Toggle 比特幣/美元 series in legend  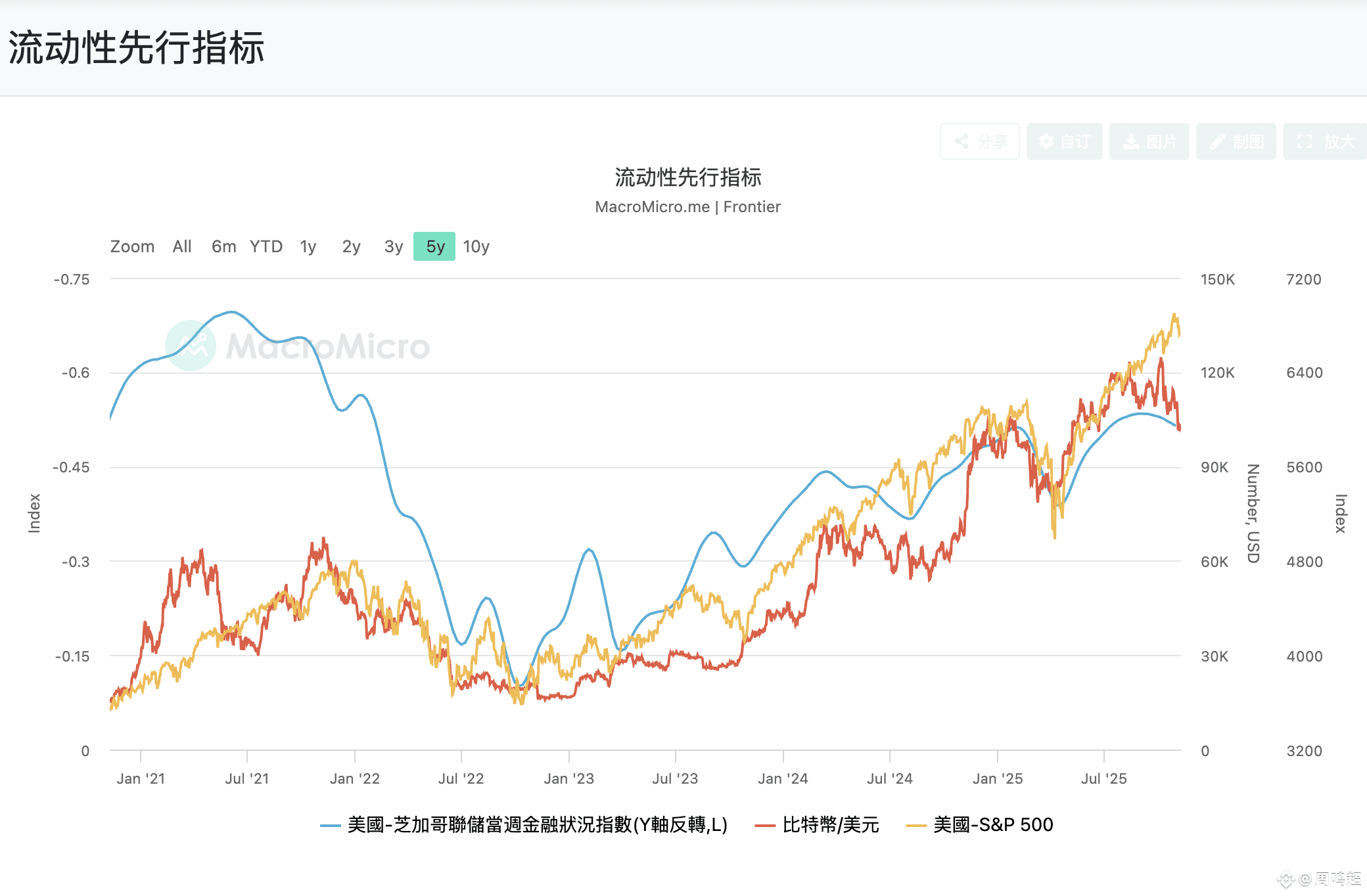pos(830,824)
